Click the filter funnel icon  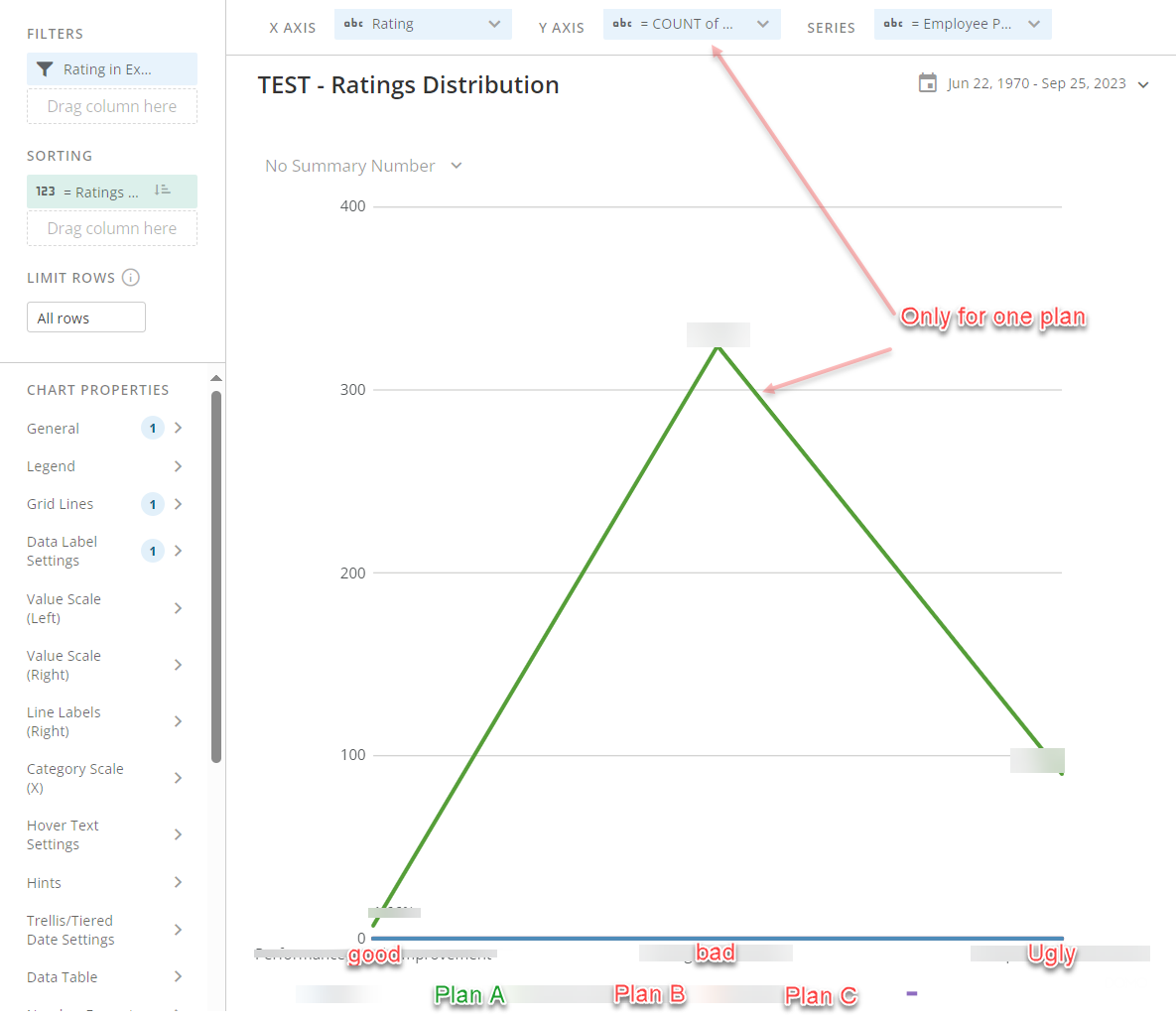click(x=45, y=69)
